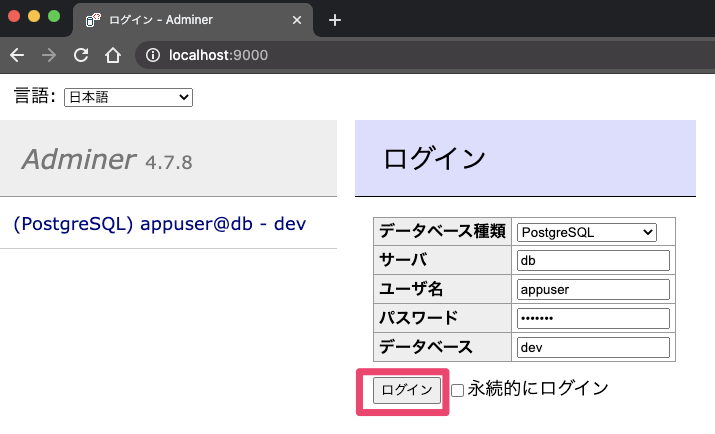Click the Adminer favicon in the tab

(93, 20)
